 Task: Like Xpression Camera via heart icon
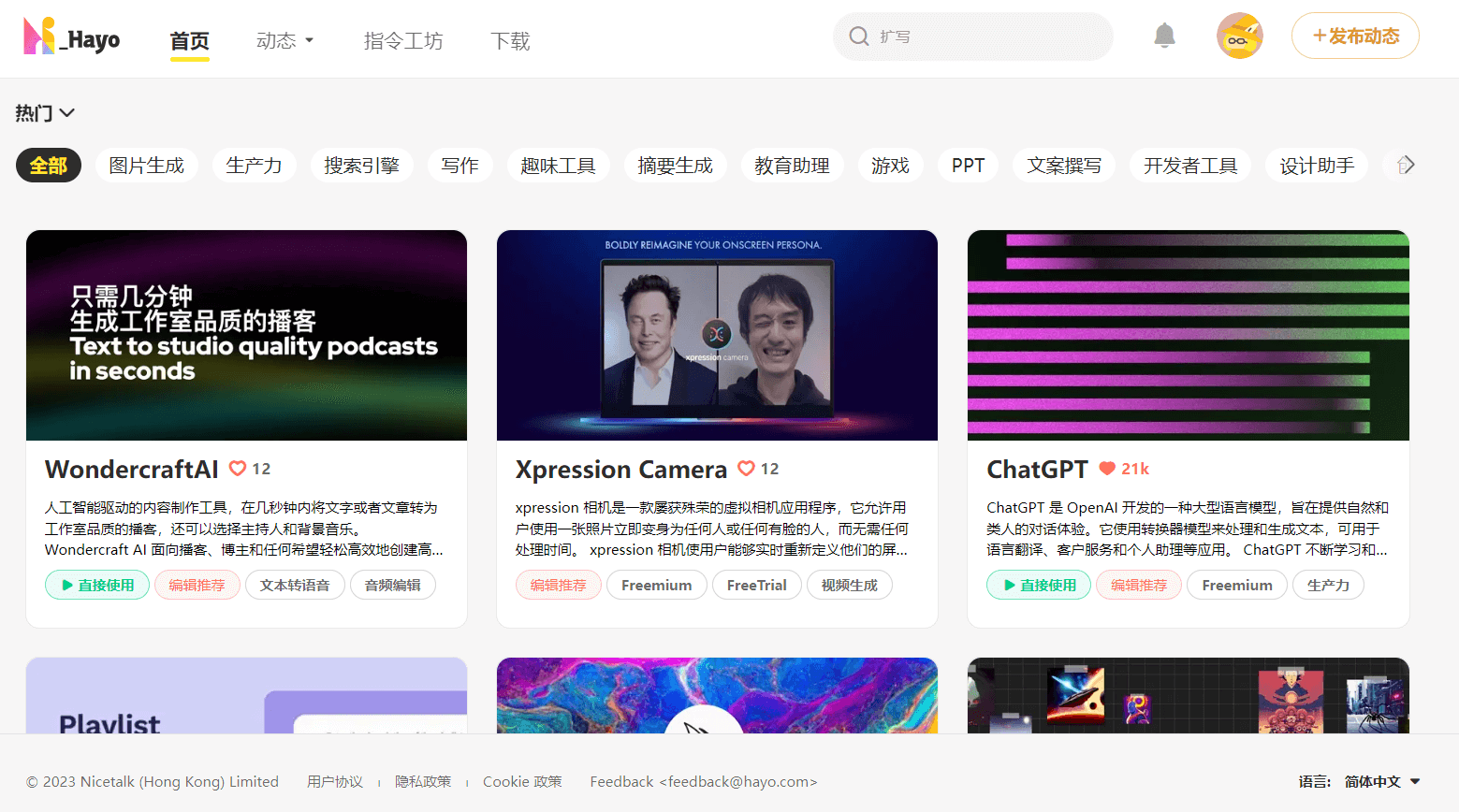tap(746, 469)
